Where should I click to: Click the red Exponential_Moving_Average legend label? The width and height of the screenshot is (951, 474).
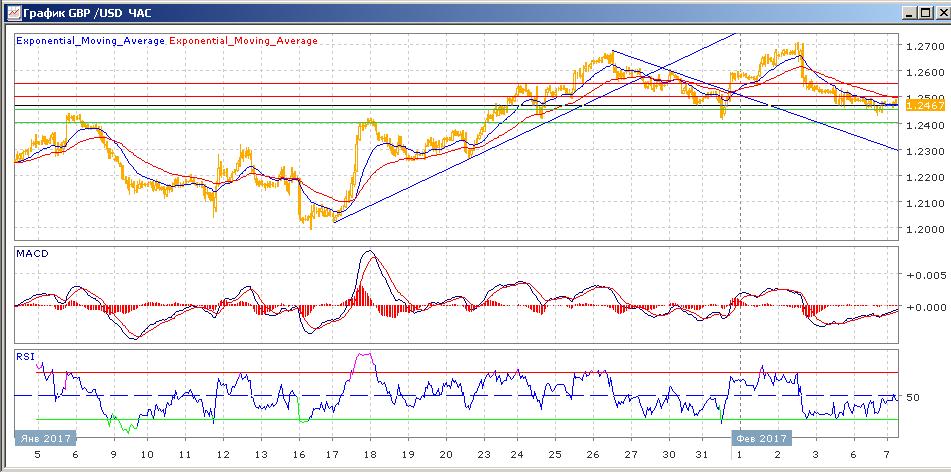pos(244,41)
